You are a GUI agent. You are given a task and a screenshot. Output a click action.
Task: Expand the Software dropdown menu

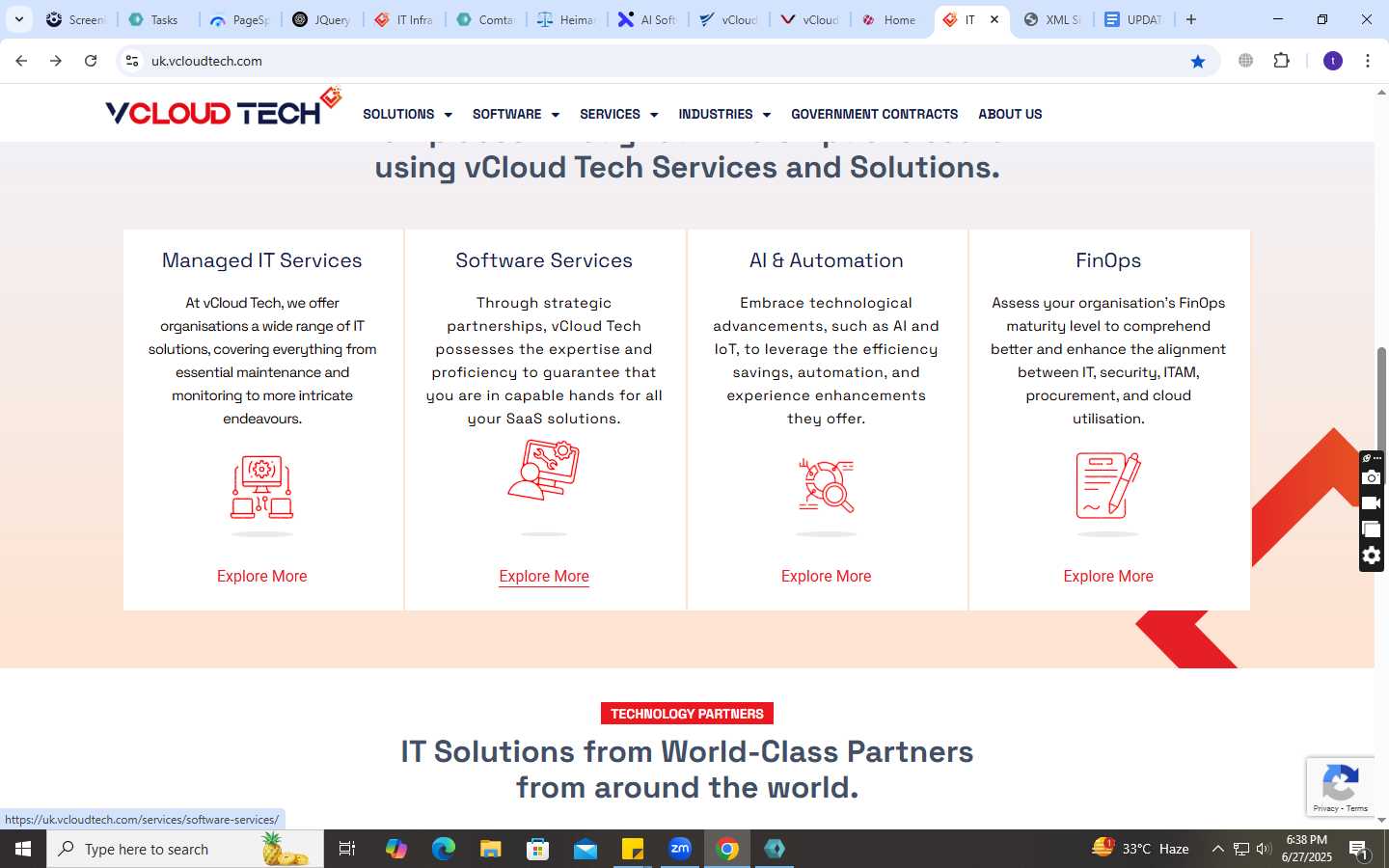516,114
